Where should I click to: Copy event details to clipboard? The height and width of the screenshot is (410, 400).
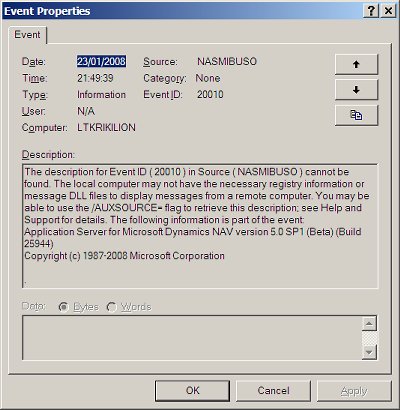tap(356, 115)
